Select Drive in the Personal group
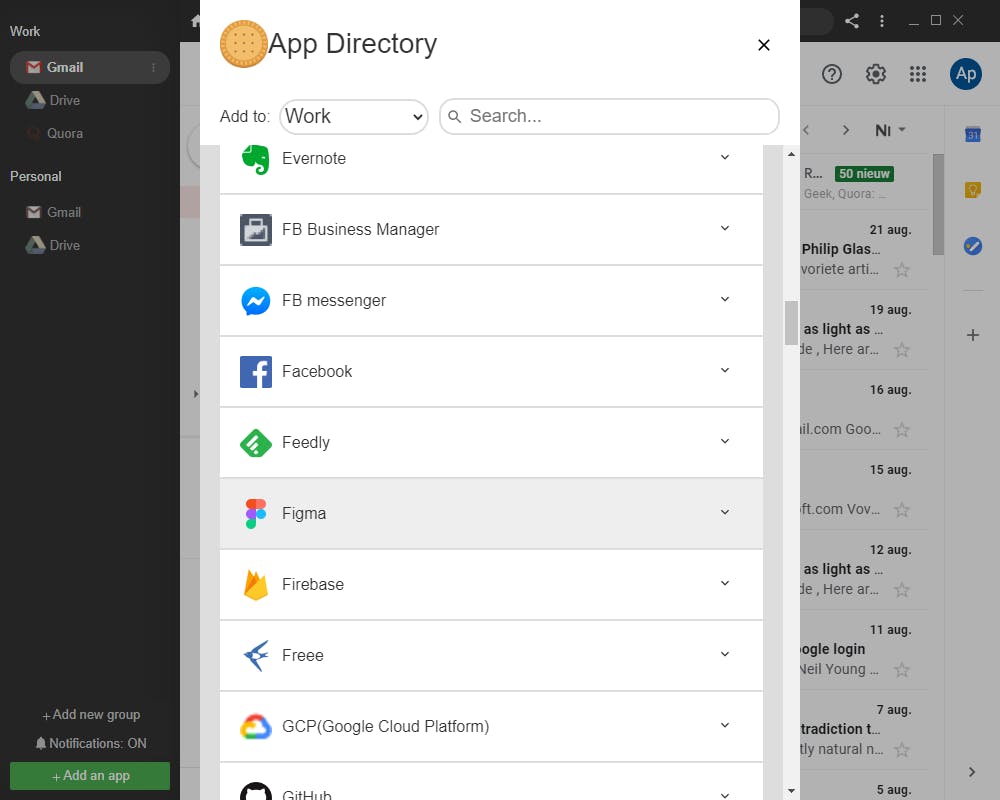 click(x=53, y=246)
